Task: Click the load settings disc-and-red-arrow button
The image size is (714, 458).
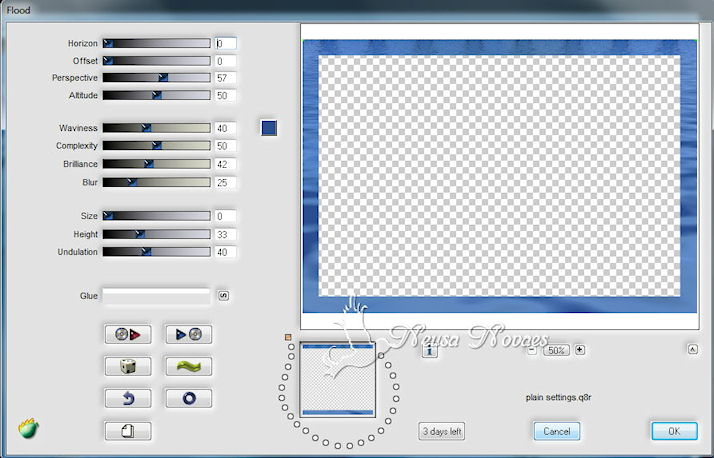Action: 128,335
